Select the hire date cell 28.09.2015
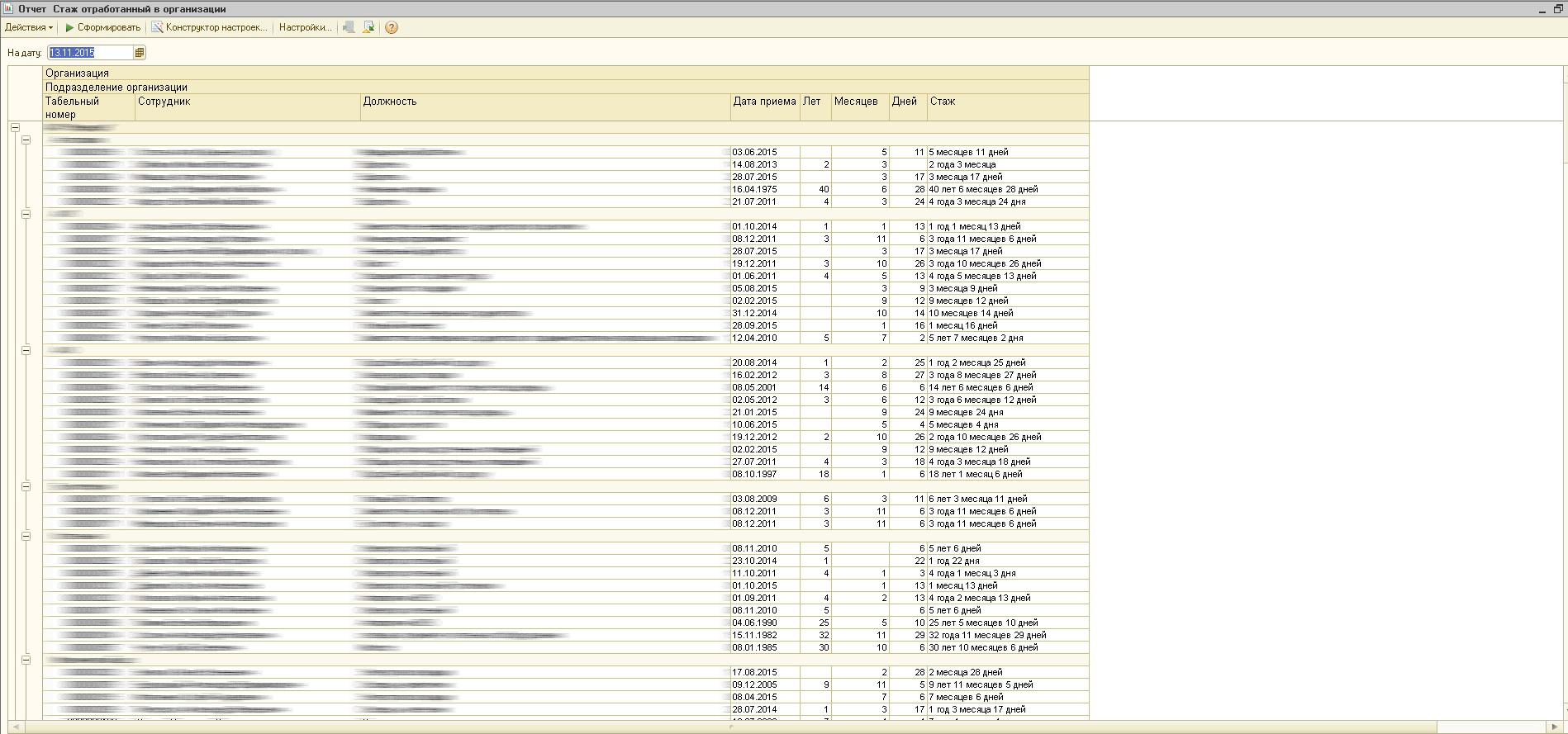 click(x=765, y=326)
